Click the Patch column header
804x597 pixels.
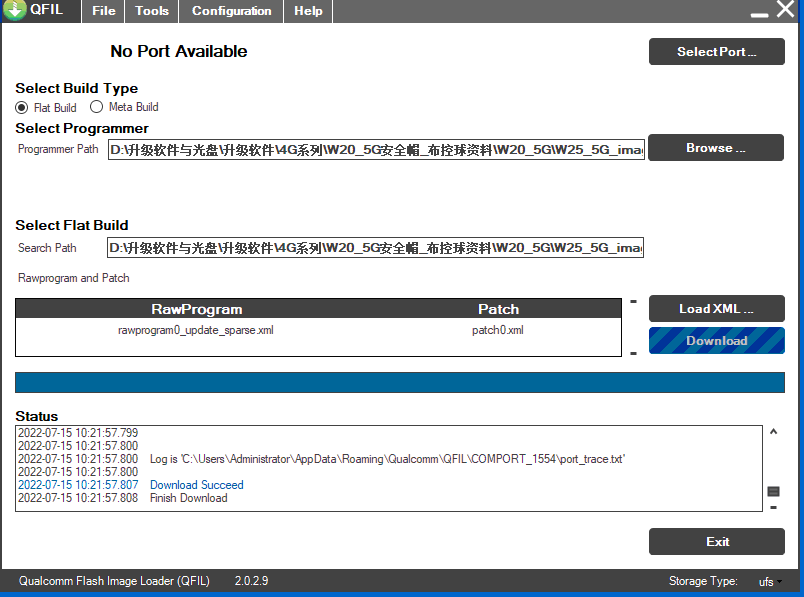click(498, 309)
